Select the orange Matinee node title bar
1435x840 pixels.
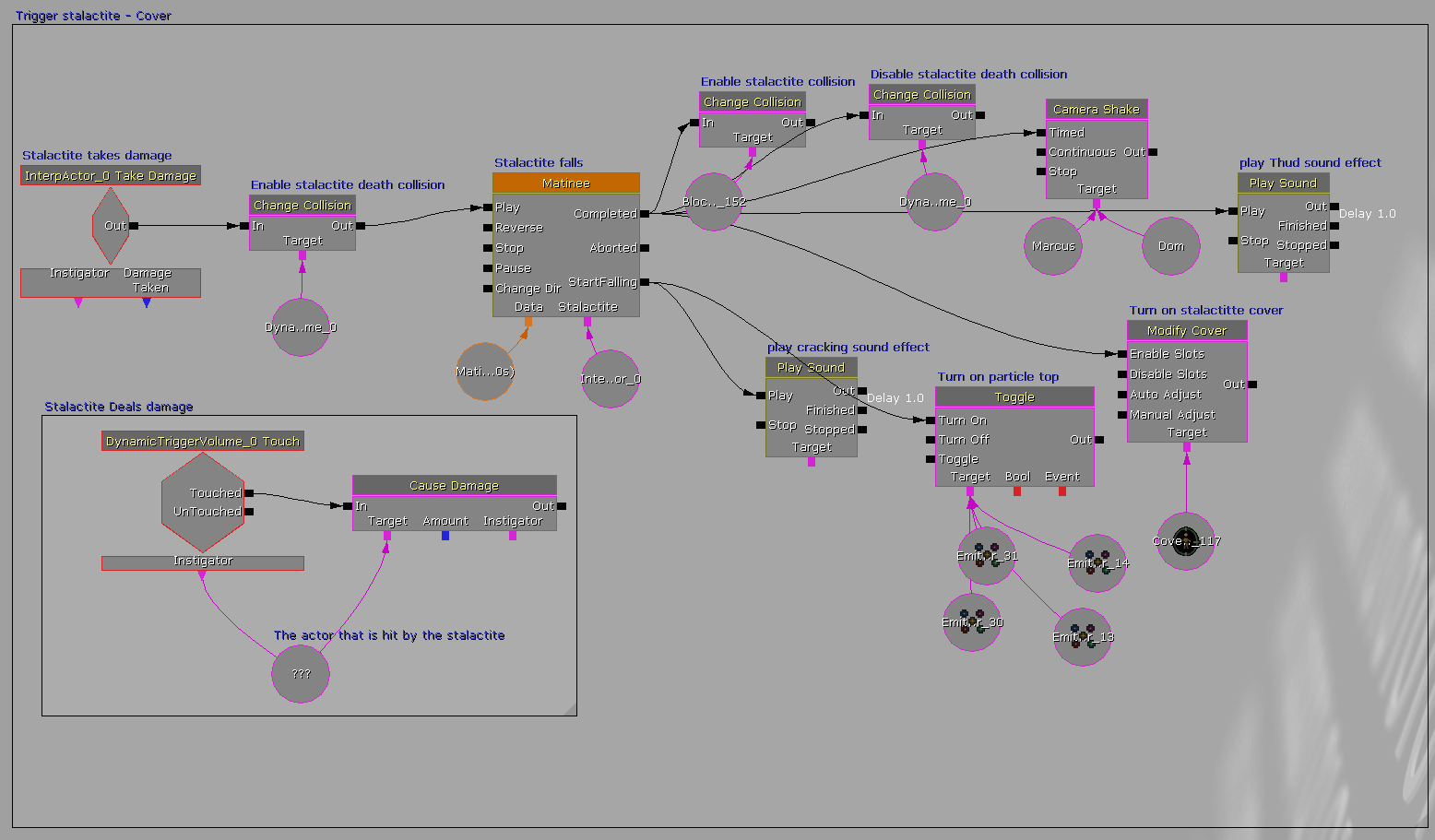pyautogui.click(x=565, y=183)
